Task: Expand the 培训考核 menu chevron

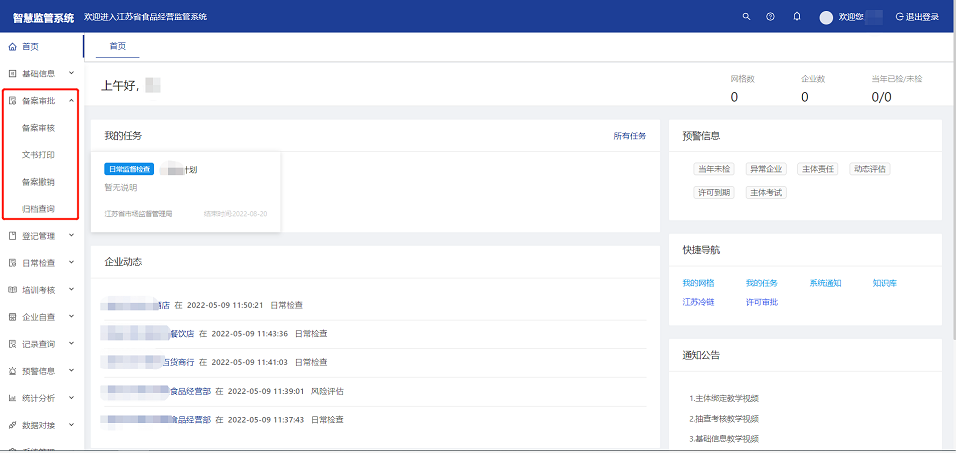Action: (x=71, y=290)
